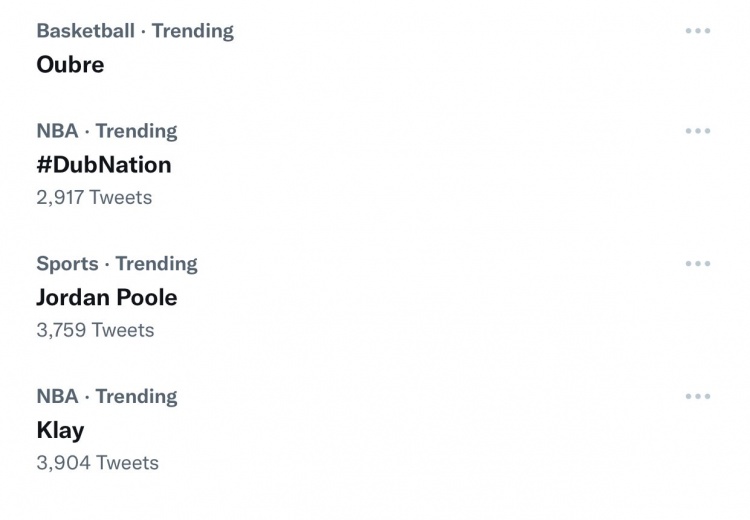Image resolution: width=750 pixels, height=520 pixels.
Task: Click the word Tweets under Klay
Action: pyautogui.click(x=127, y=463)
